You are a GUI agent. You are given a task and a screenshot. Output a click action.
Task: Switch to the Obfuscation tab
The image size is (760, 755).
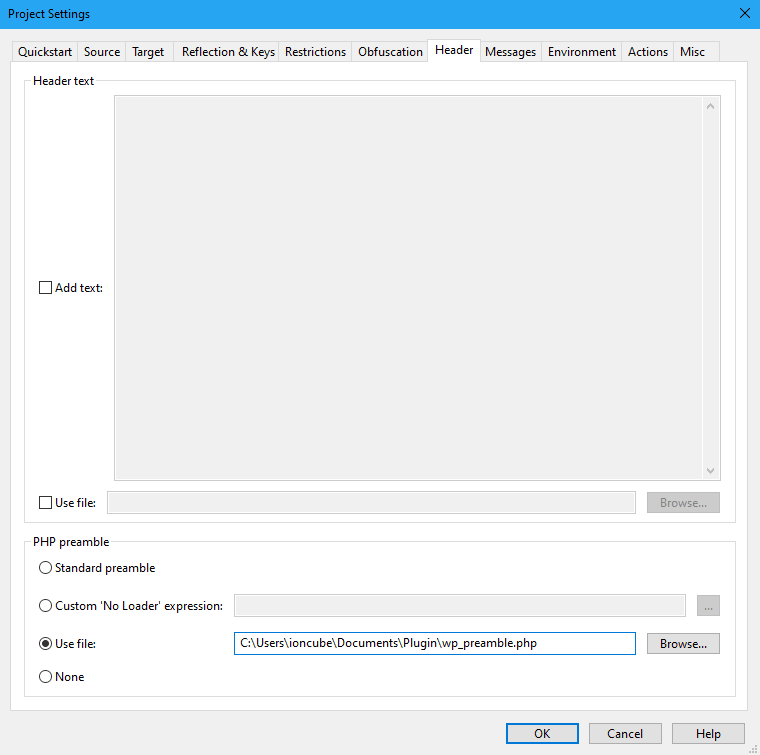click(x=390, y=52)
